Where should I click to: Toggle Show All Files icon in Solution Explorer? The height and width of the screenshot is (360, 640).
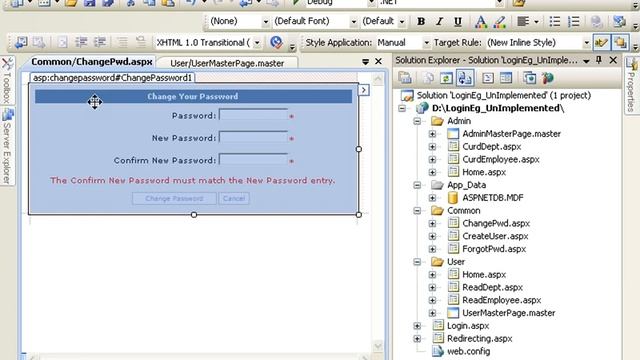[428, 78]
